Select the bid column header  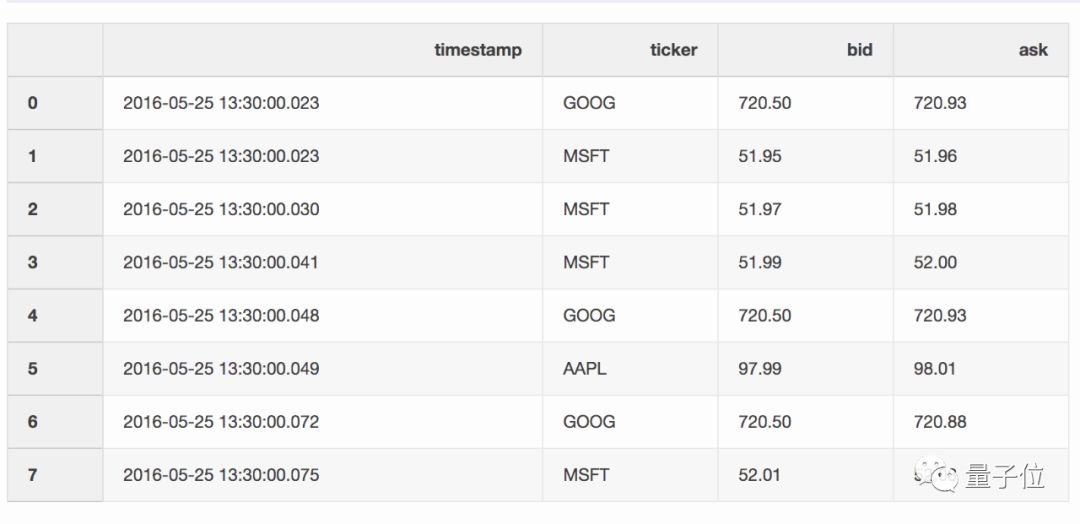859,50
